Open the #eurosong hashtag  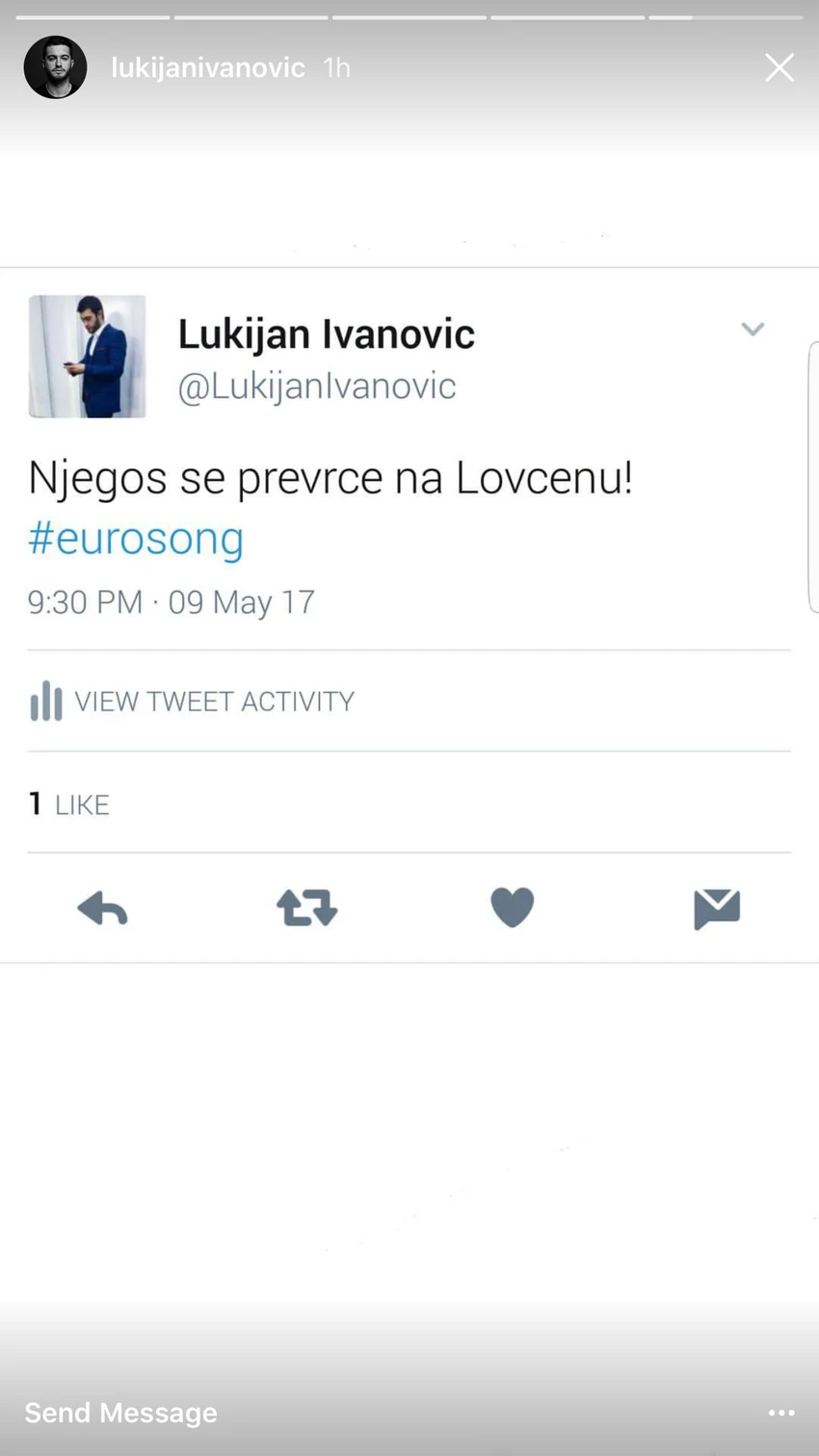136,539
